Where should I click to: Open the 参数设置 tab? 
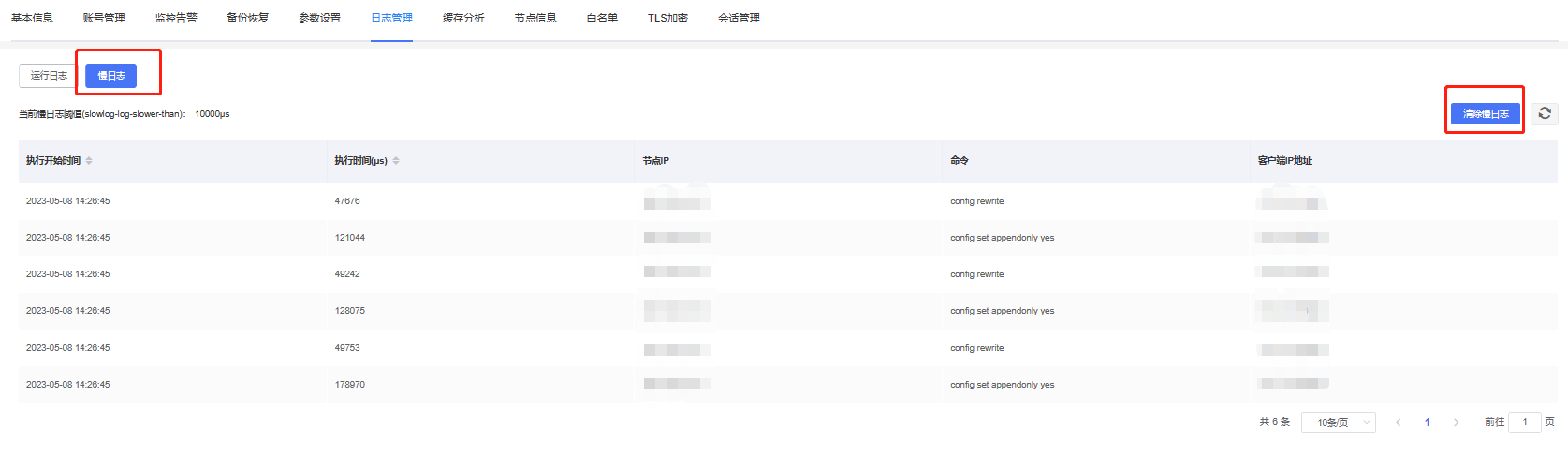(320, 18)
